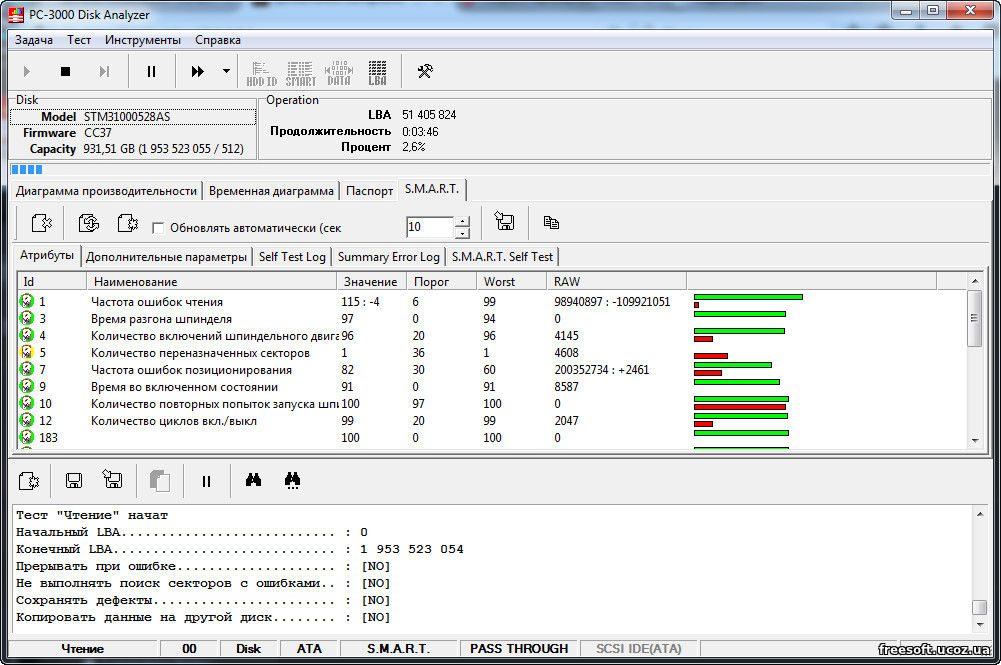Screen dimensions: 1001x665
Task: Click RAW value 4608
Action: pos(566,352)
